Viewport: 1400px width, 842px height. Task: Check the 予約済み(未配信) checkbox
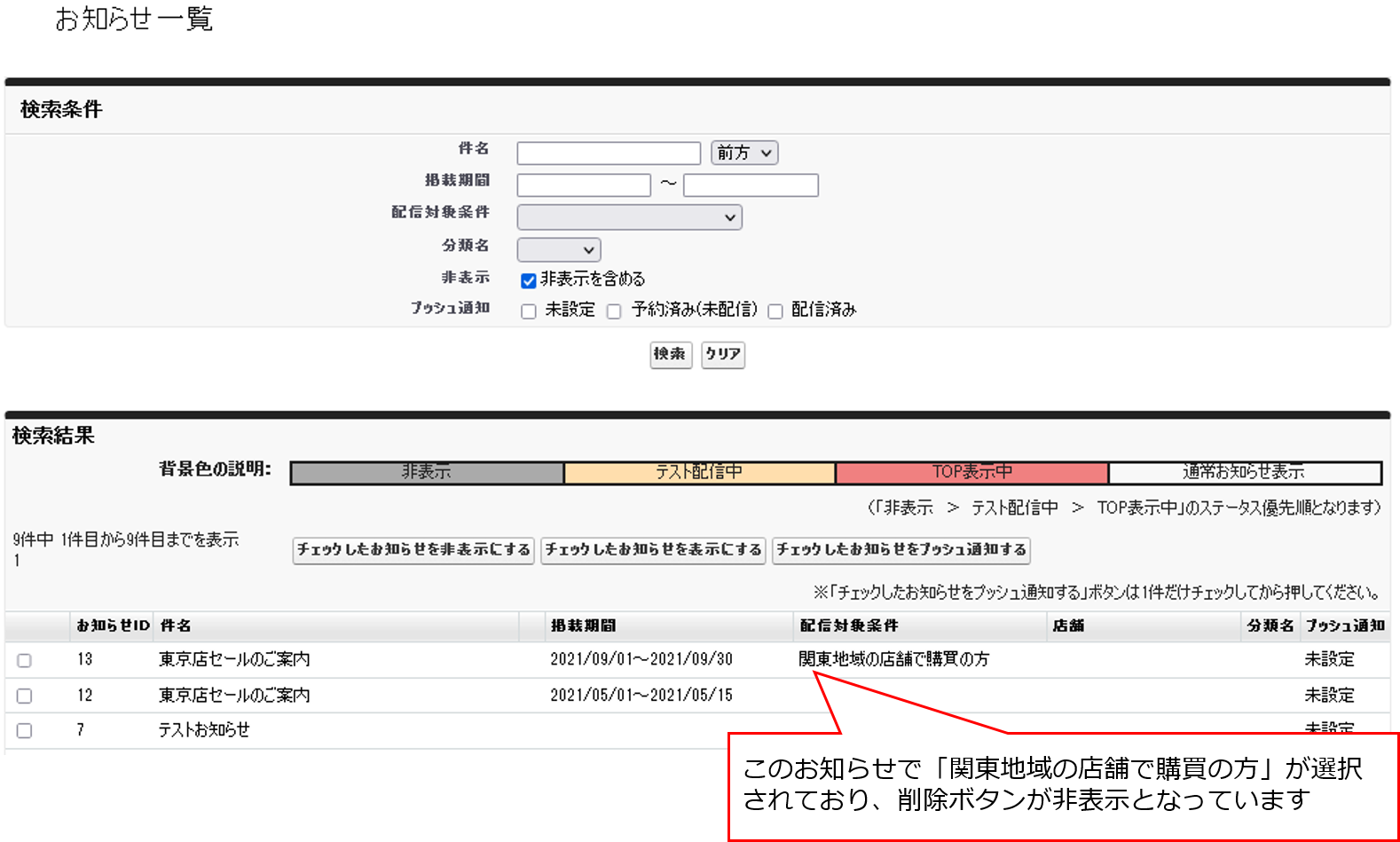(614, 311)
